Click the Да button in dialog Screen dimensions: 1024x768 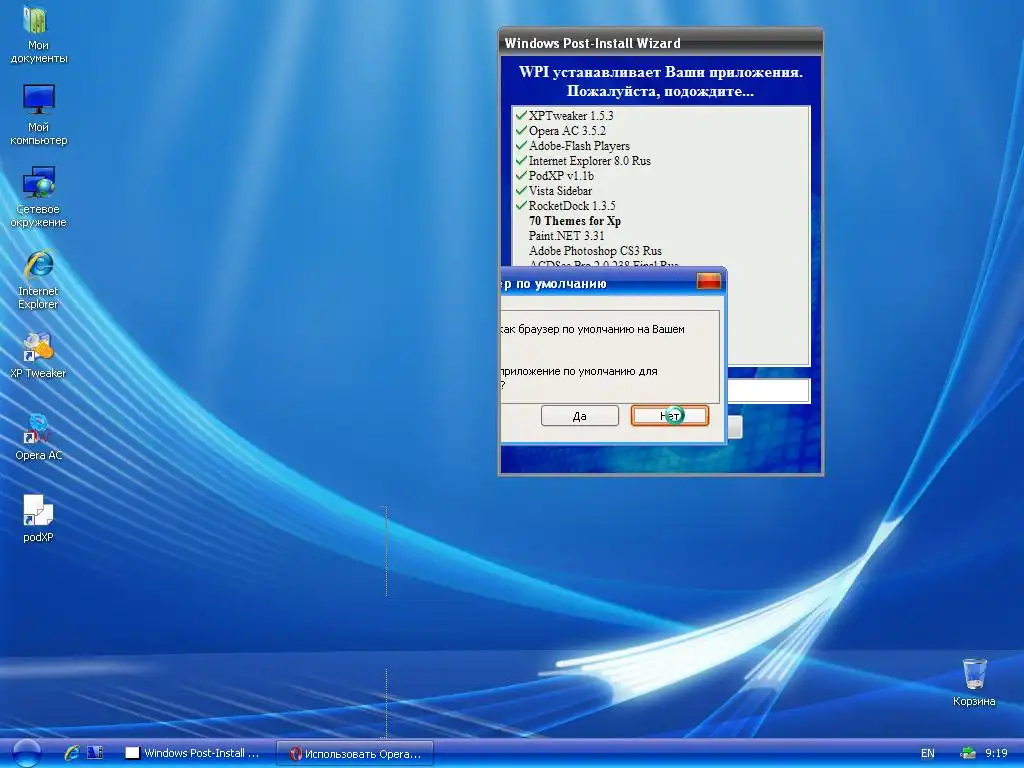coord(579,416)
